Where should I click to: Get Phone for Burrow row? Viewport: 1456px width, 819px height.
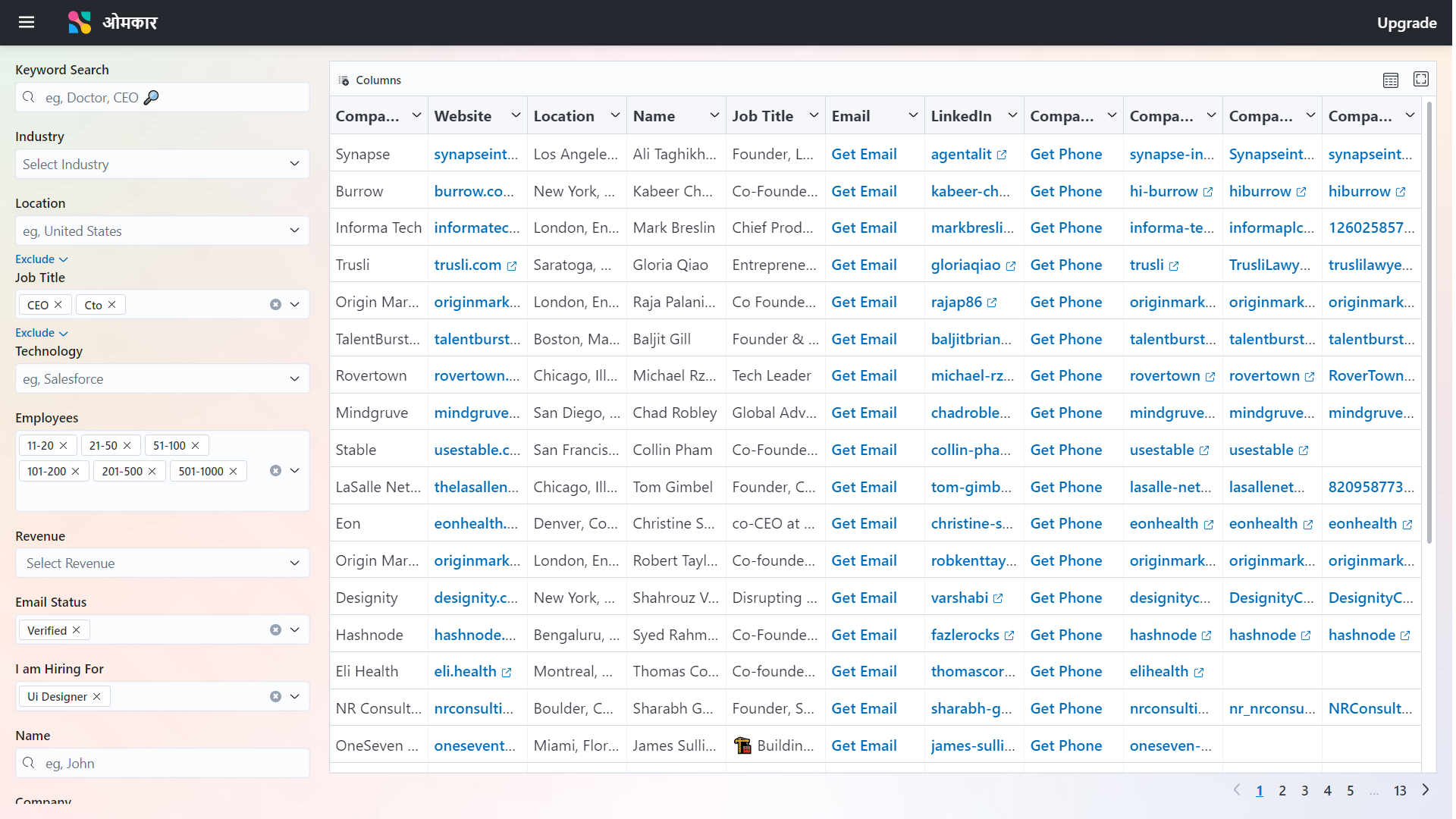point(1065,192)
